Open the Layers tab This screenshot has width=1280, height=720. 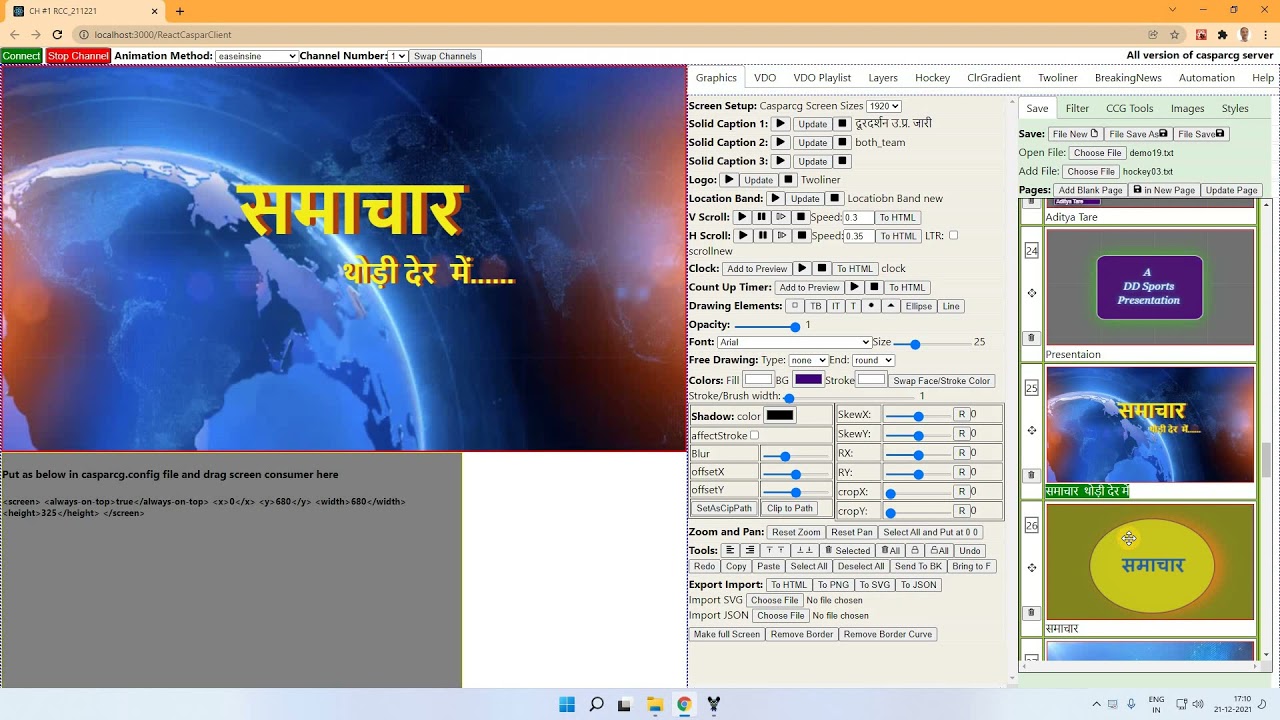(882, 78)
